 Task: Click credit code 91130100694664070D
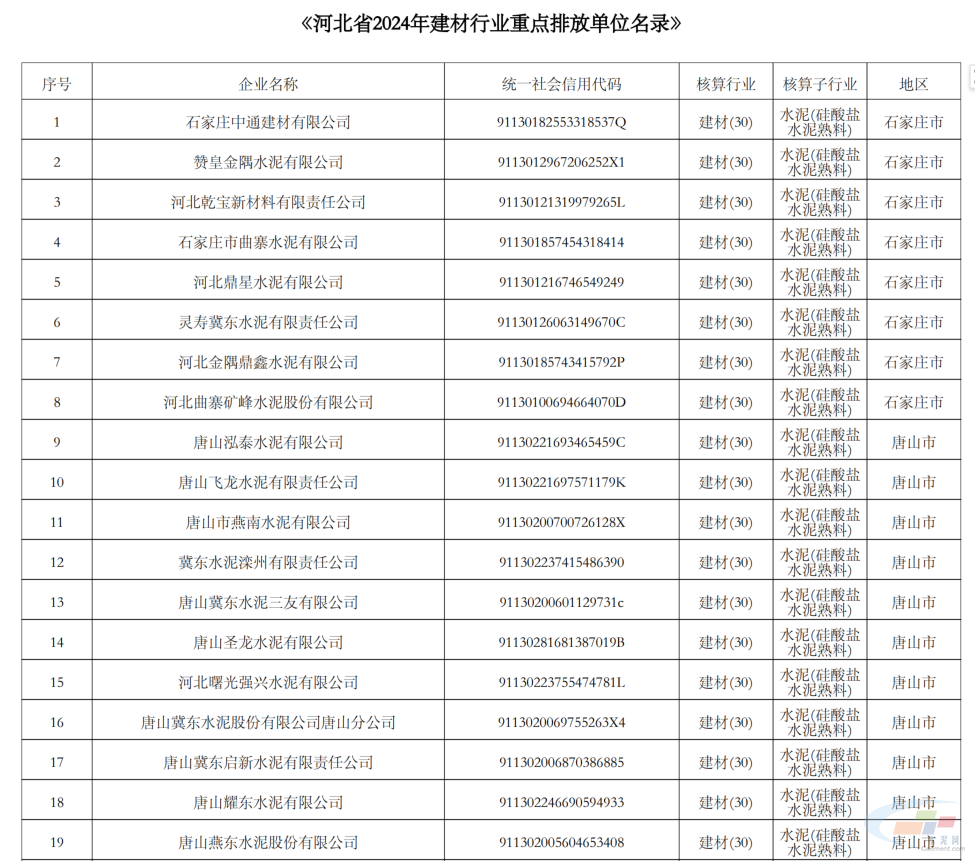click(561, 402)
